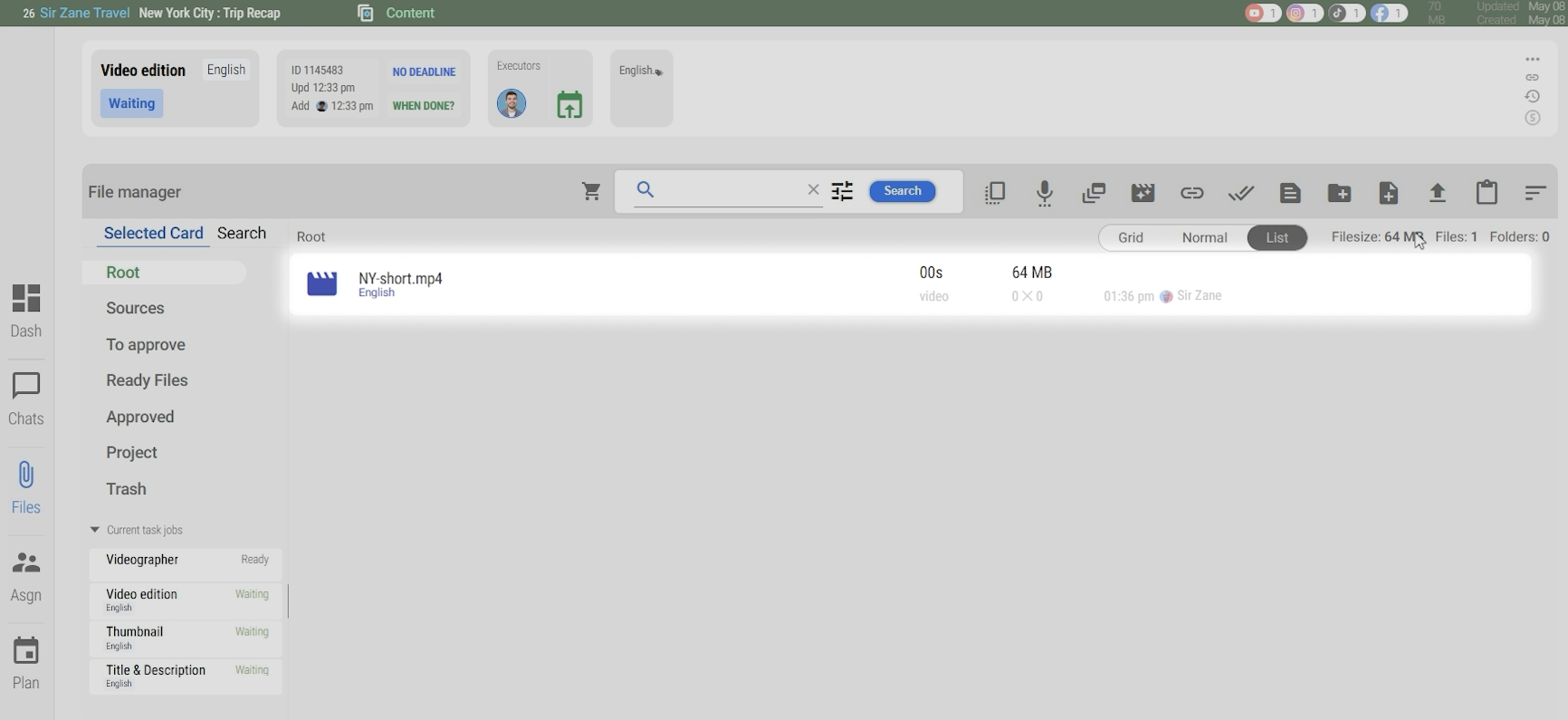1568x720 pixels.
Task: Open Chats in the left sidebar
Action: pos(26,399)
